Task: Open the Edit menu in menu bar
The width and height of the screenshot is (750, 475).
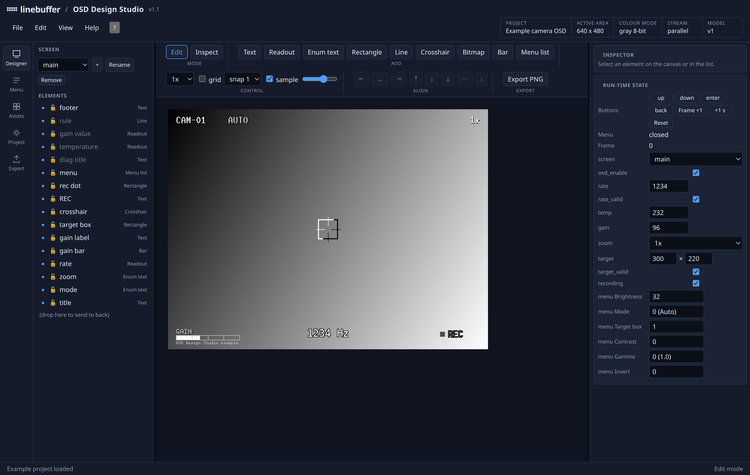Action: click(41, 28)
